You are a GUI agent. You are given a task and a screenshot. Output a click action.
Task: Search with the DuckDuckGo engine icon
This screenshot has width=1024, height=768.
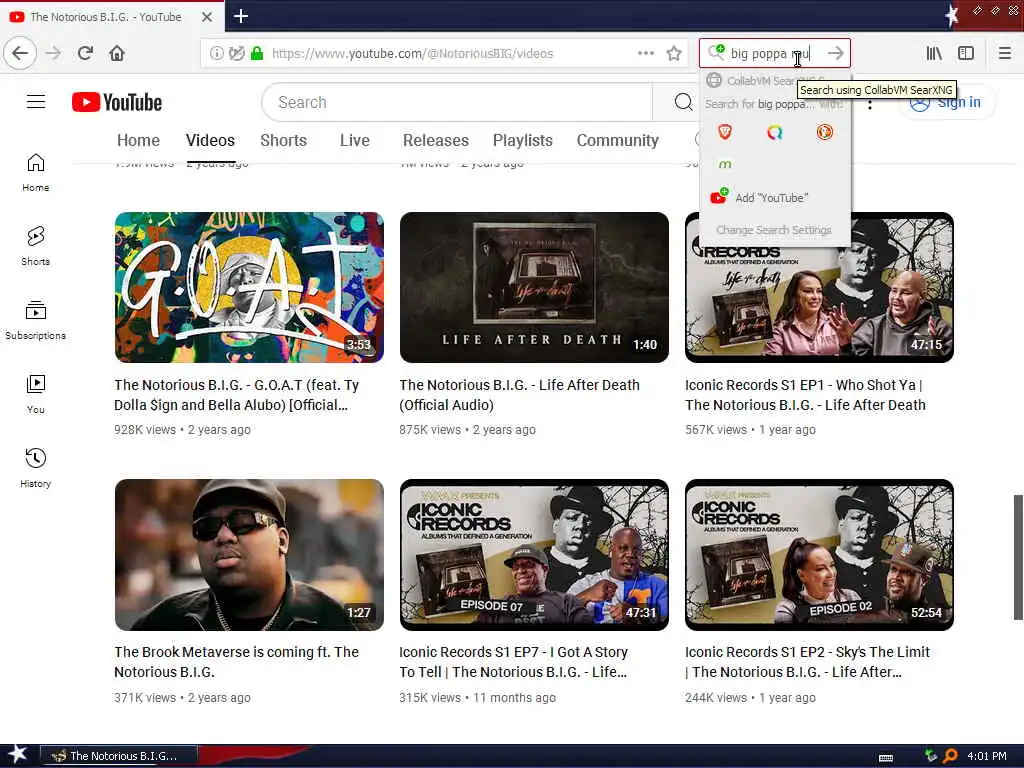[x=824, y=132]
